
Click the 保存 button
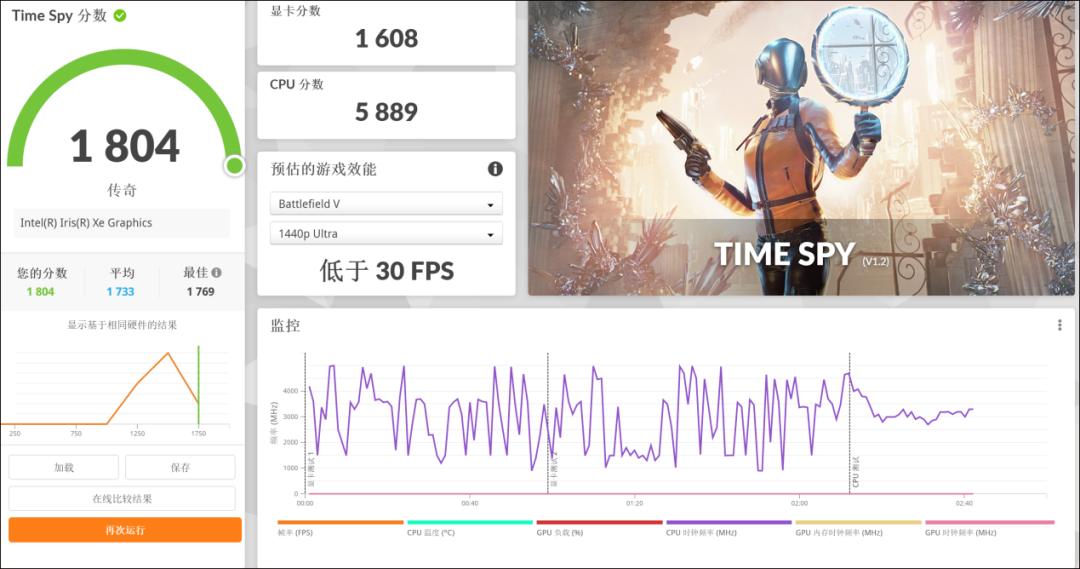point(180,467)
